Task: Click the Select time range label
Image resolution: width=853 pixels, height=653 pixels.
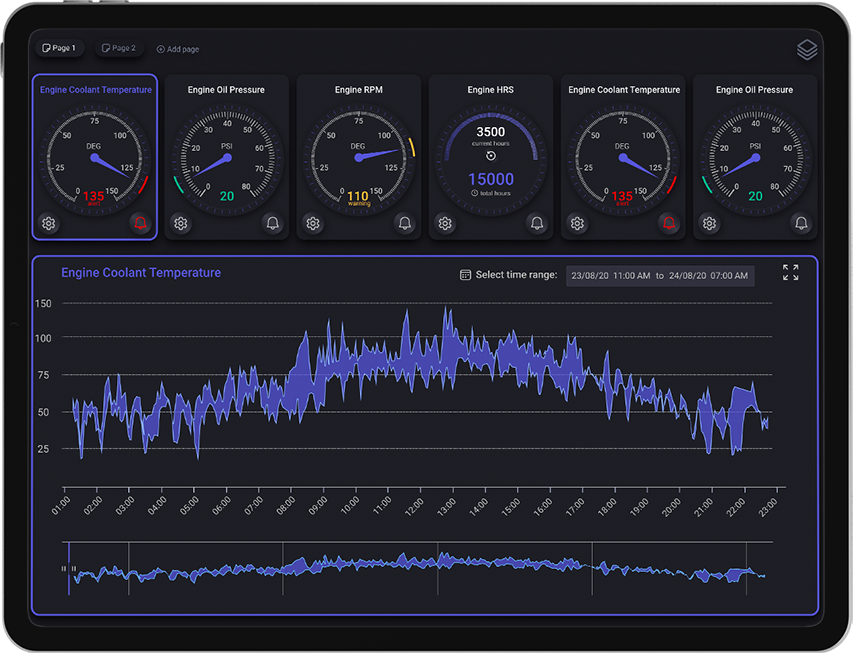Action: coord(516,275)
